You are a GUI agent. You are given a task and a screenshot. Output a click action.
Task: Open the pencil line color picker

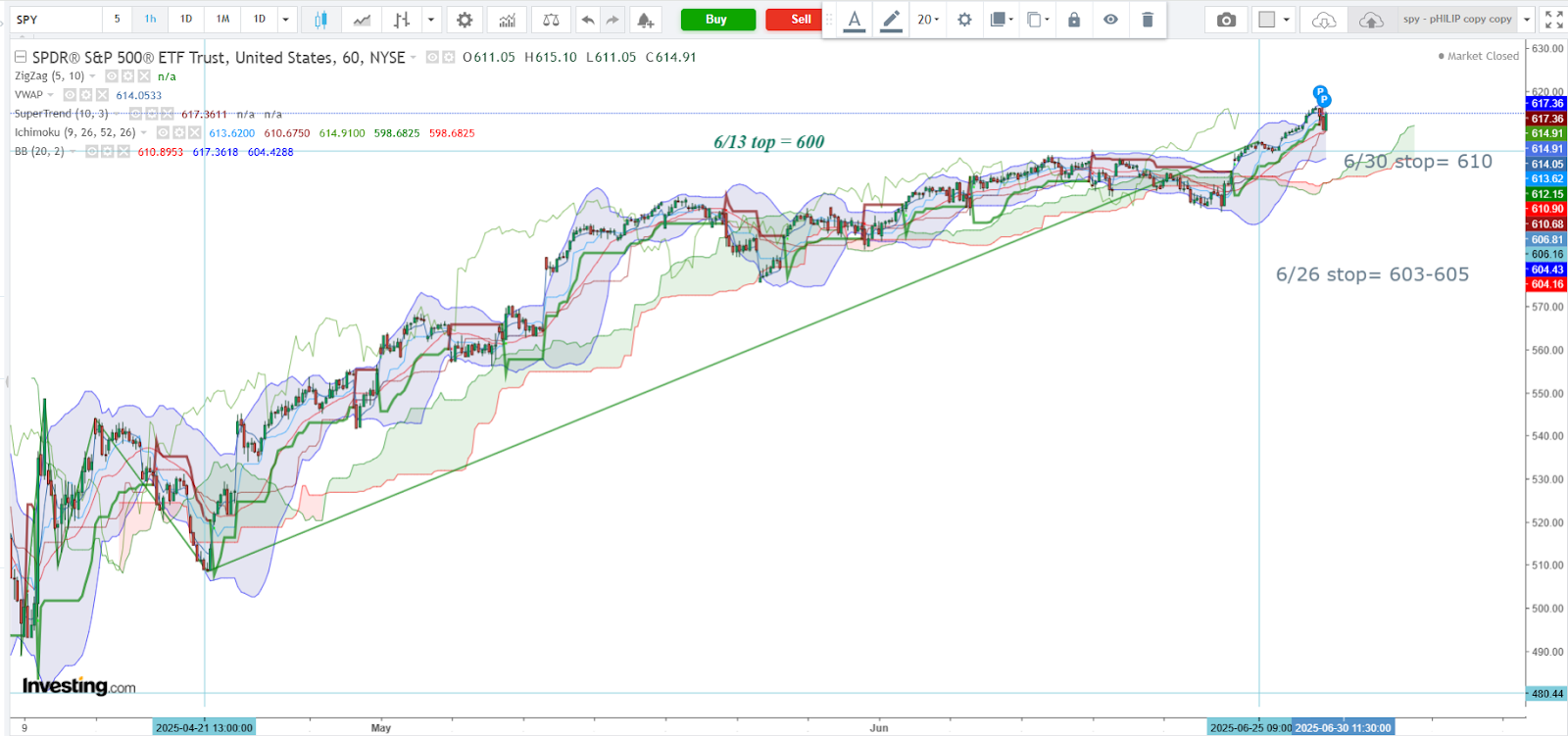coord(891,20)
